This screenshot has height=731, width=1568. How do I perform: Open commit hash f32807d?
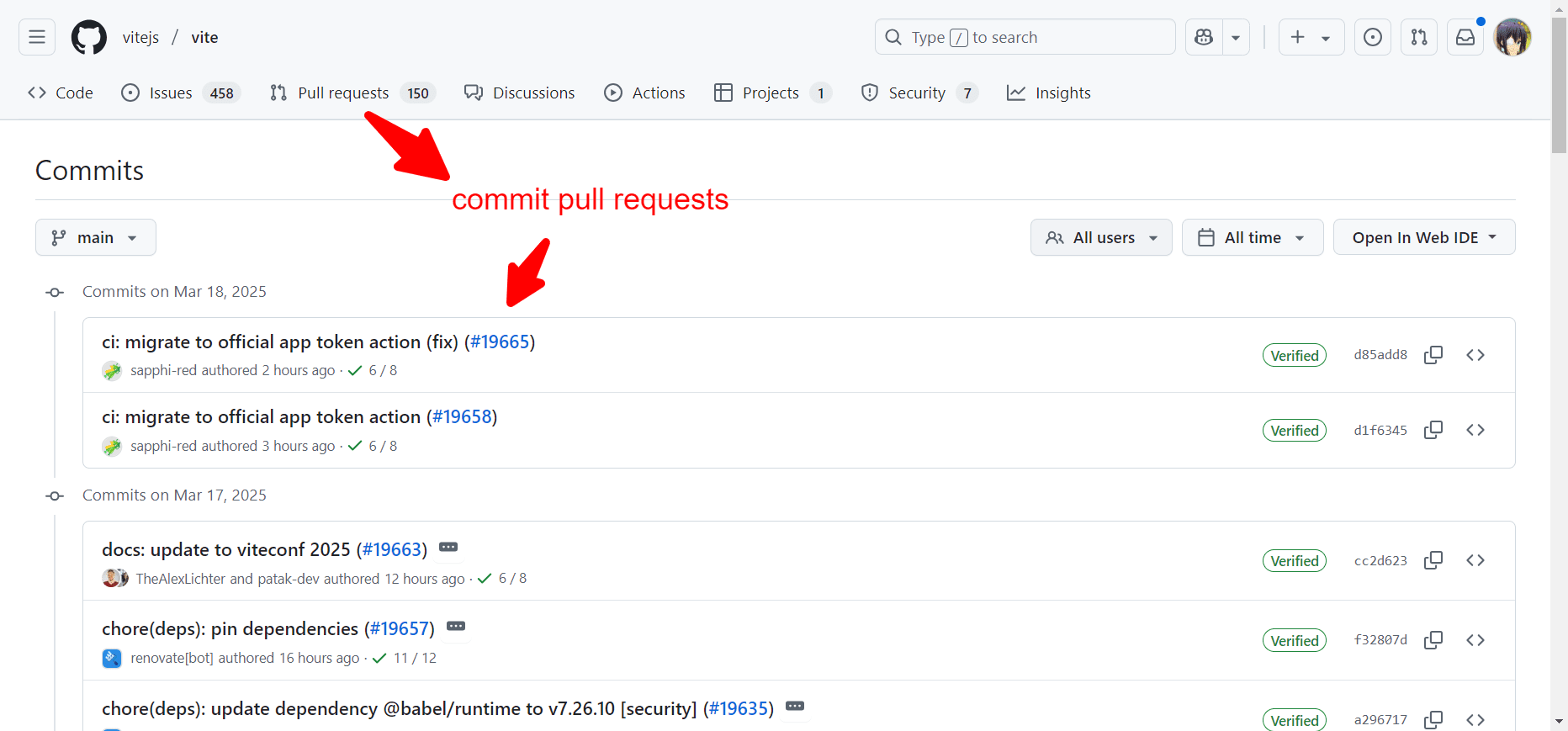(1380, 639)
